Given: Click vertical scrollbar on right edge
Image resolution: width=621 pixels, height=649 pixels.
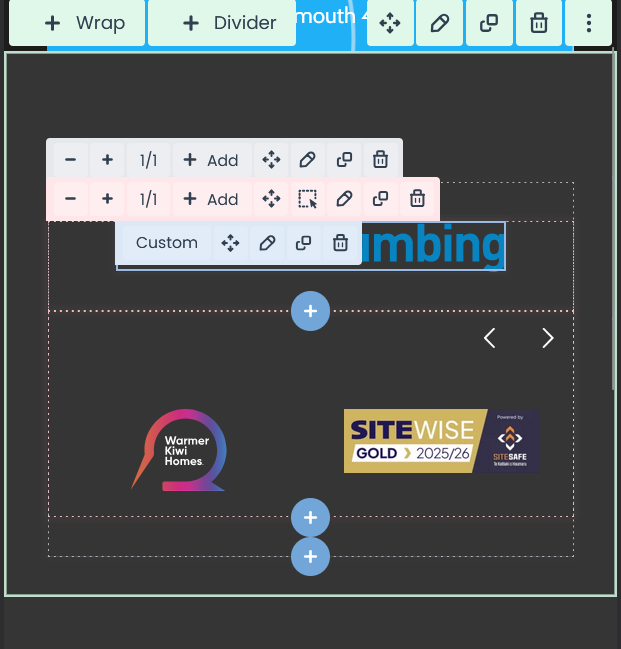Looking at the screenshot, I should 614,221.
